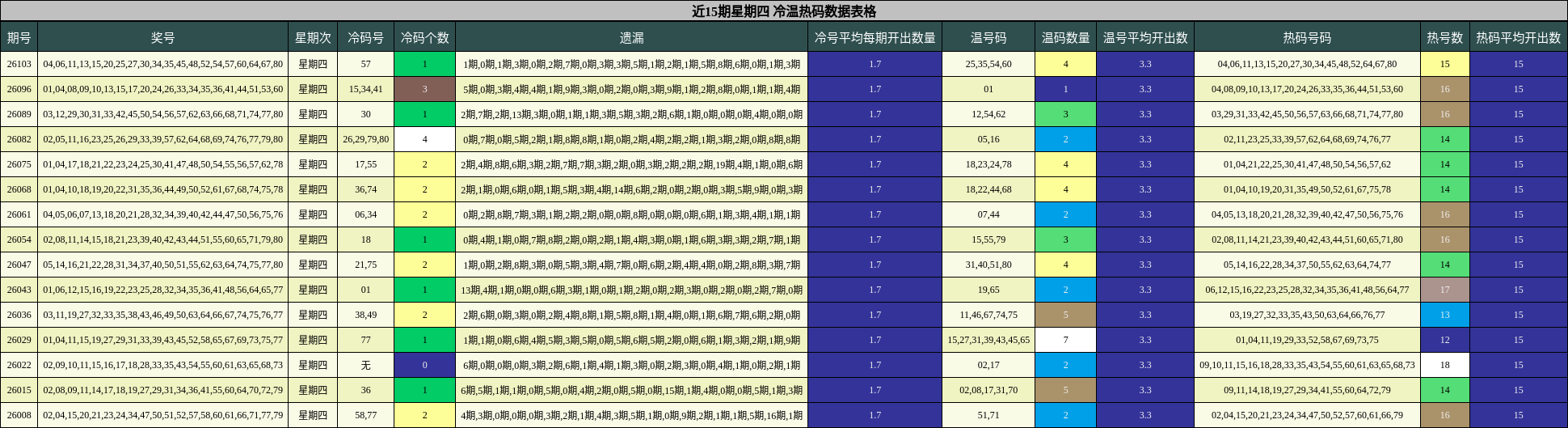Image resolution: width=1568 pixels, height=428 pixels.
Task: Select period number 26082
Action: [x=19, y=139]
